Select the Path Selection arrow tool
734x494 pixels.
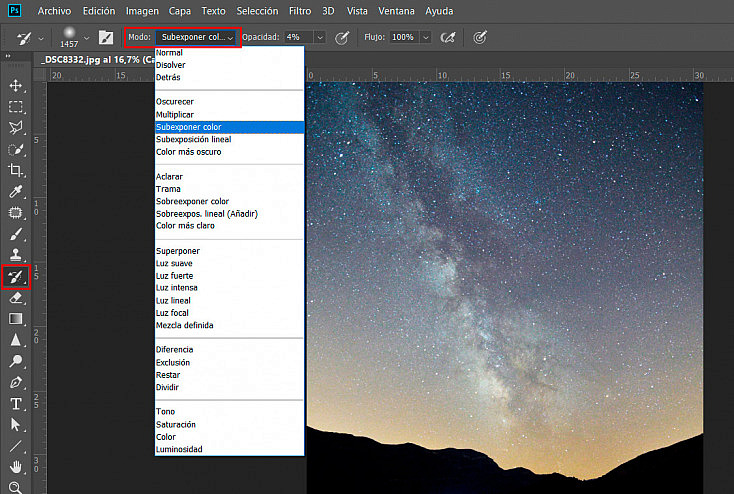(15, 425)
